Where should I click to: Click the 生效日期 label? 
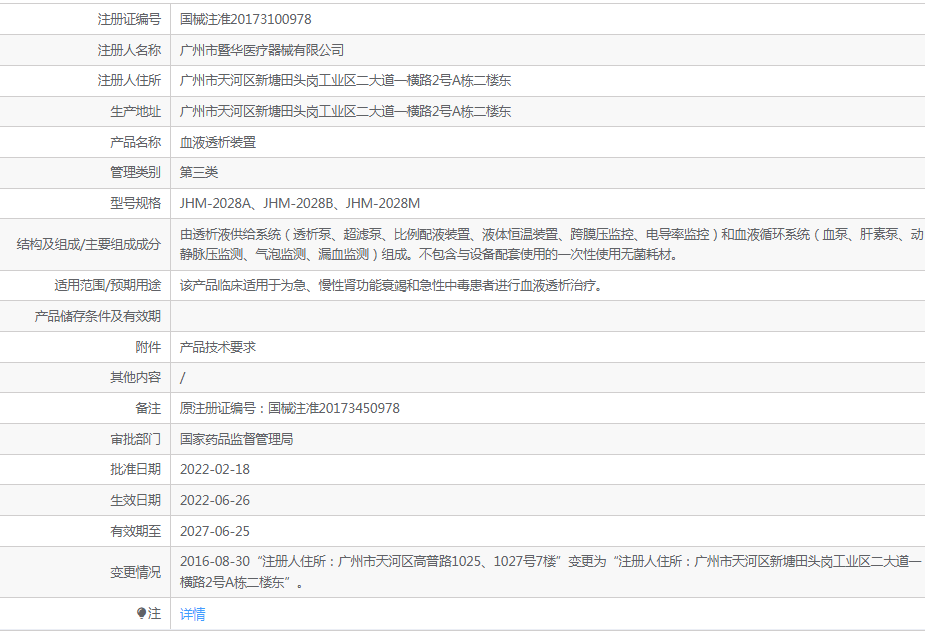coord(136,500)
